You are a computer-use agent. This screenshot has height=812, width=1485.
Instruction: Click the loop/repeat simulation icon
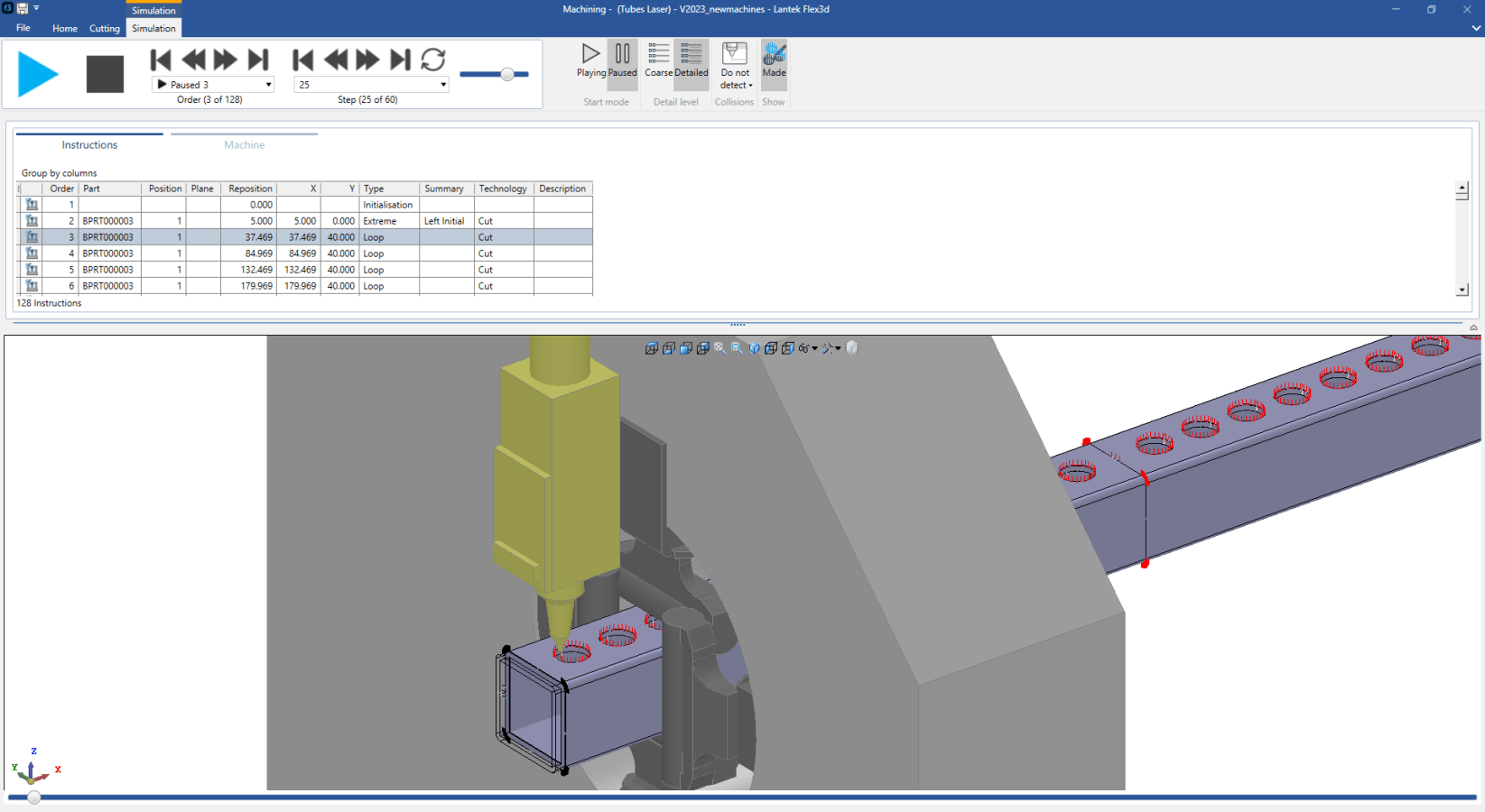point(433,60)
